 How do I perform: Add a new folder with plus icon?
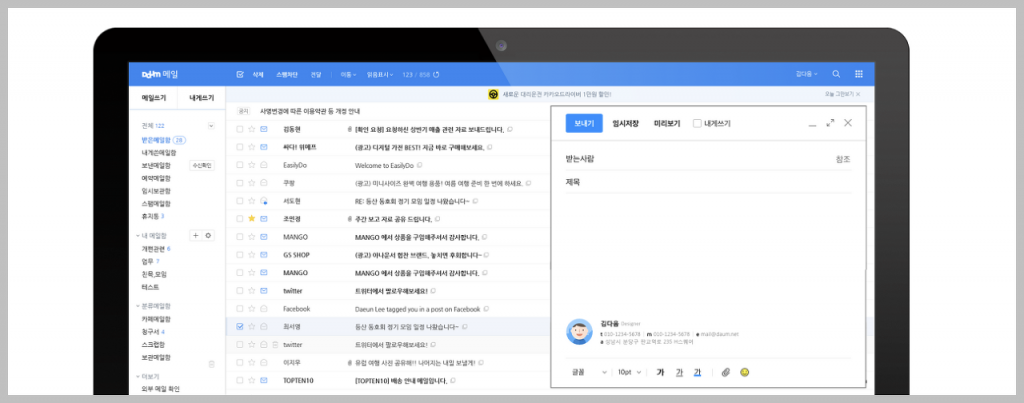point(195,236)
